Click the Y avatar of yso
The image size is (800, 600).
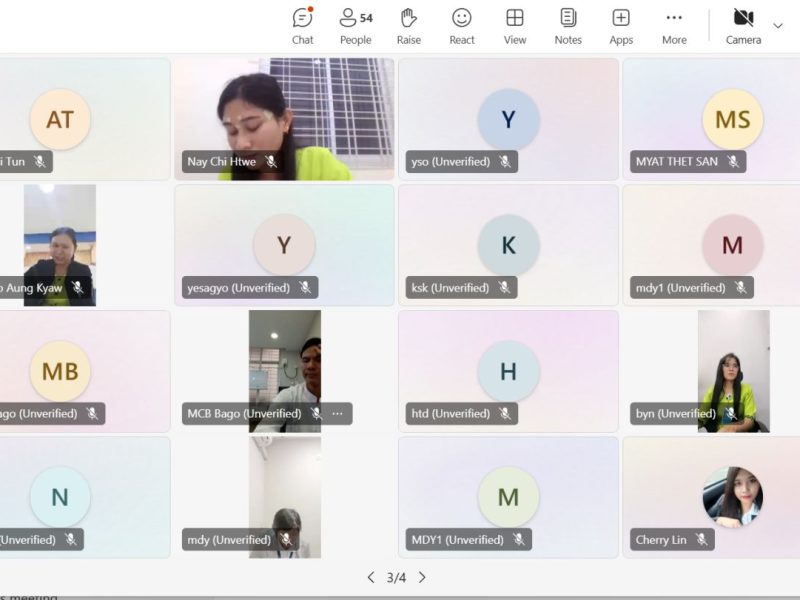click(x=508, y=119)
